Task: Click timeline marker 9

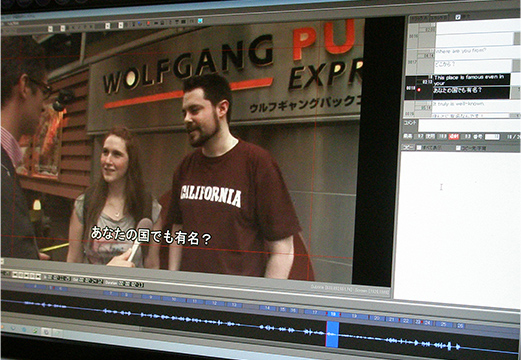Action: tap(151, 297)
